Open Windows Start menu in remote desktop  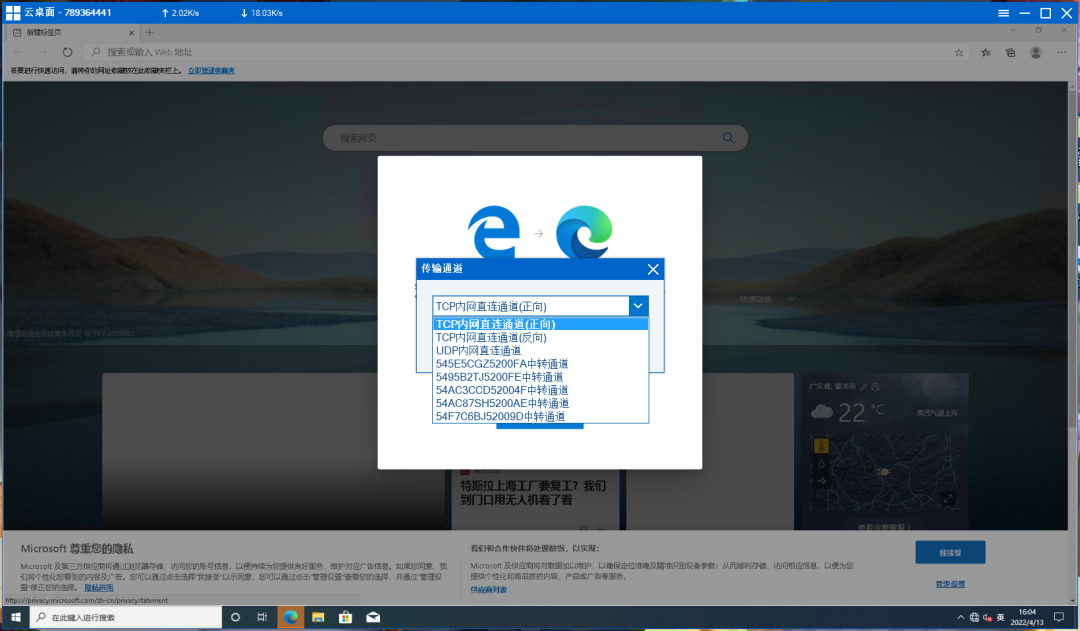coord(15,617)
